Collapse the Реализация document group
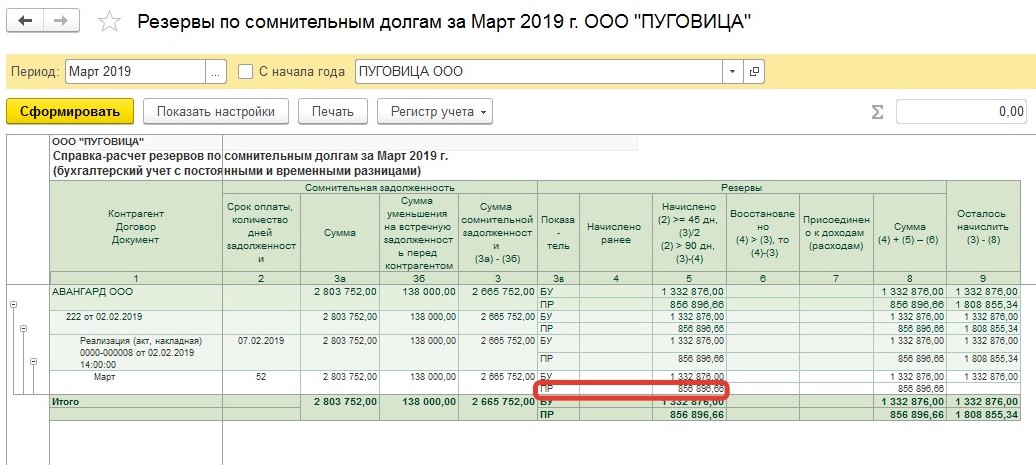1036x465 pixels. tap(32, 361)
